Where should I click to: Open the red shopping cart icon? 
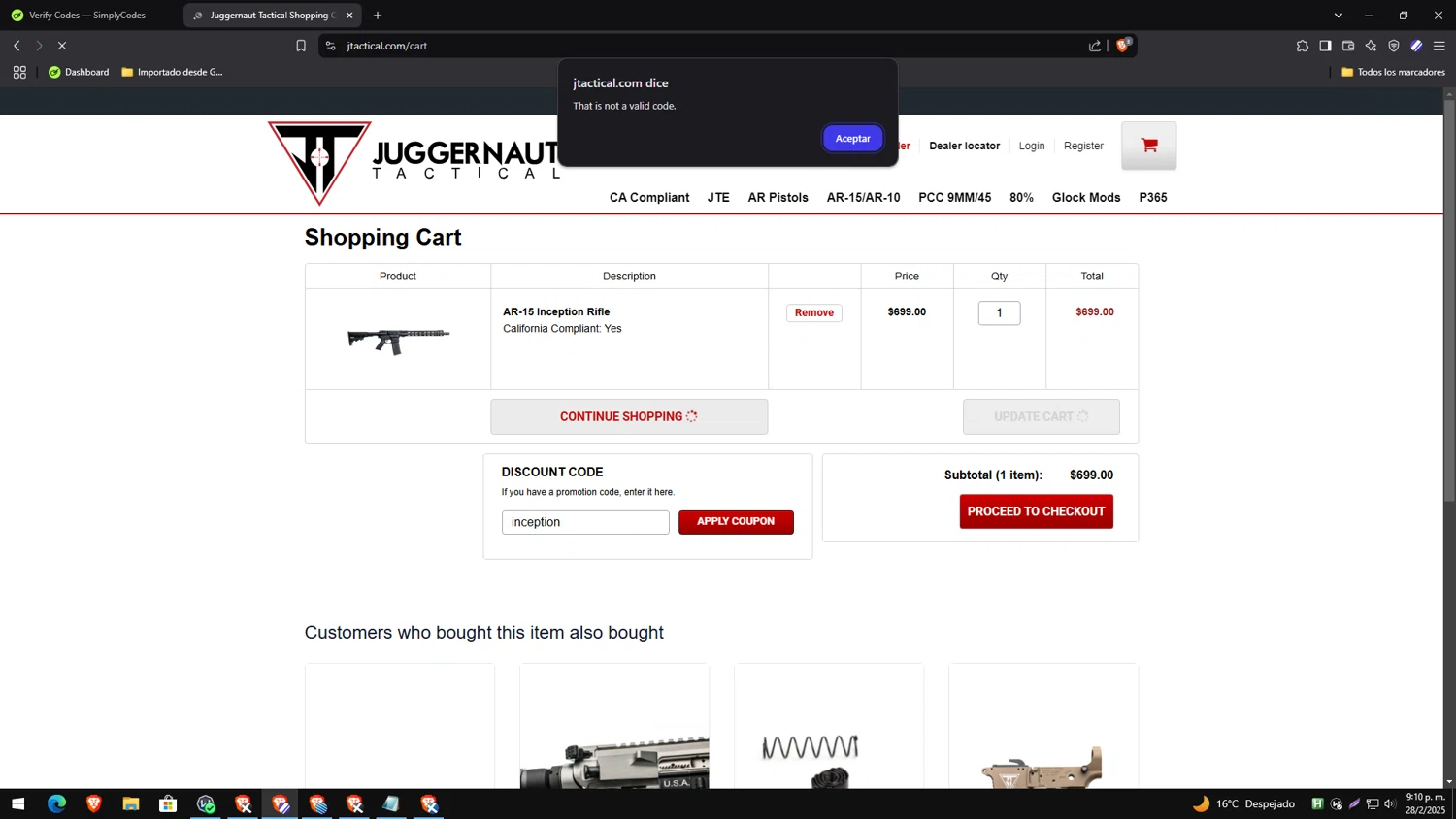point(1149,146)
